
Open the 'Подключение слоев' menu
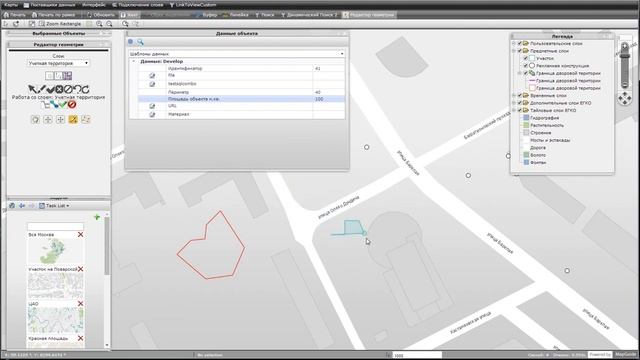(x=137, y=5)
